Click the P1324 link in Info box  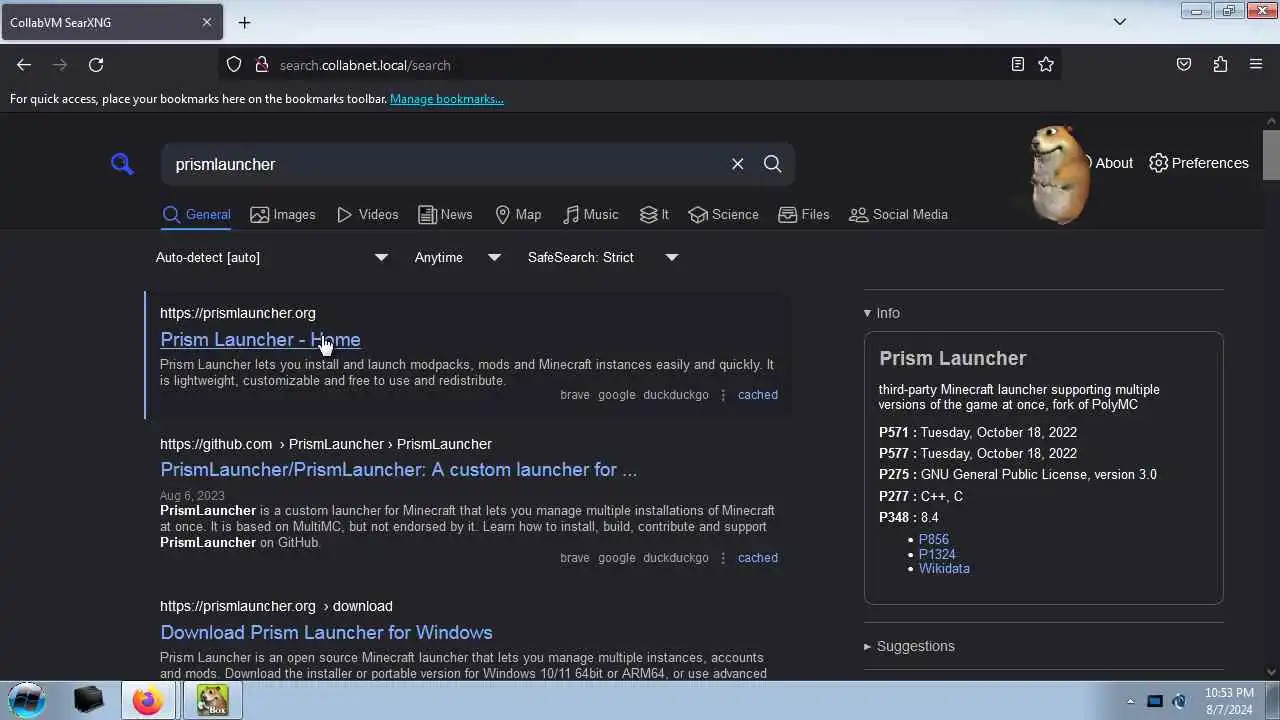pyautogui.click(x=937, y=554)
